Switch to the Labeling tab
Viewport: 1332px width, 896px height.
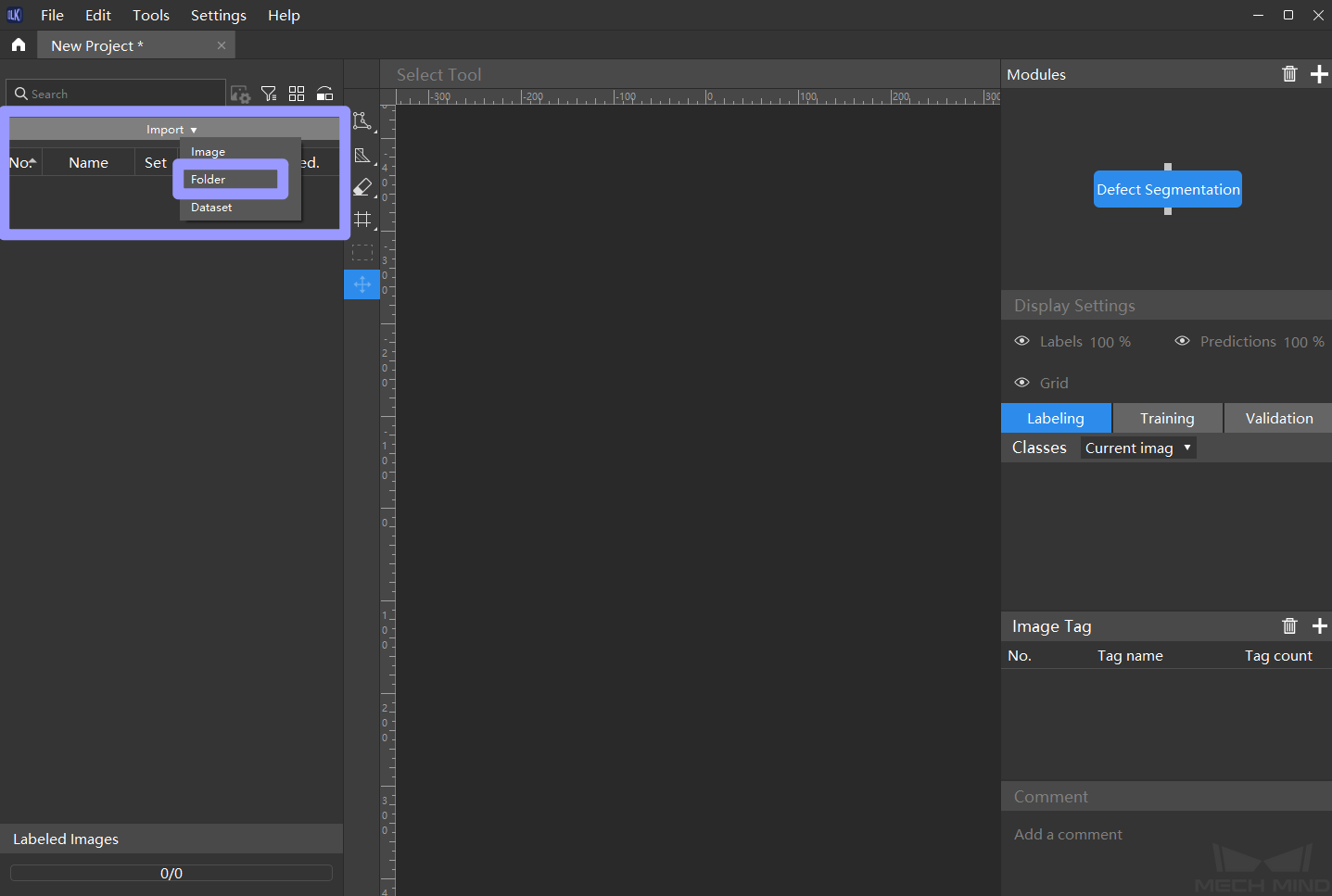(x=1056, y=418)
